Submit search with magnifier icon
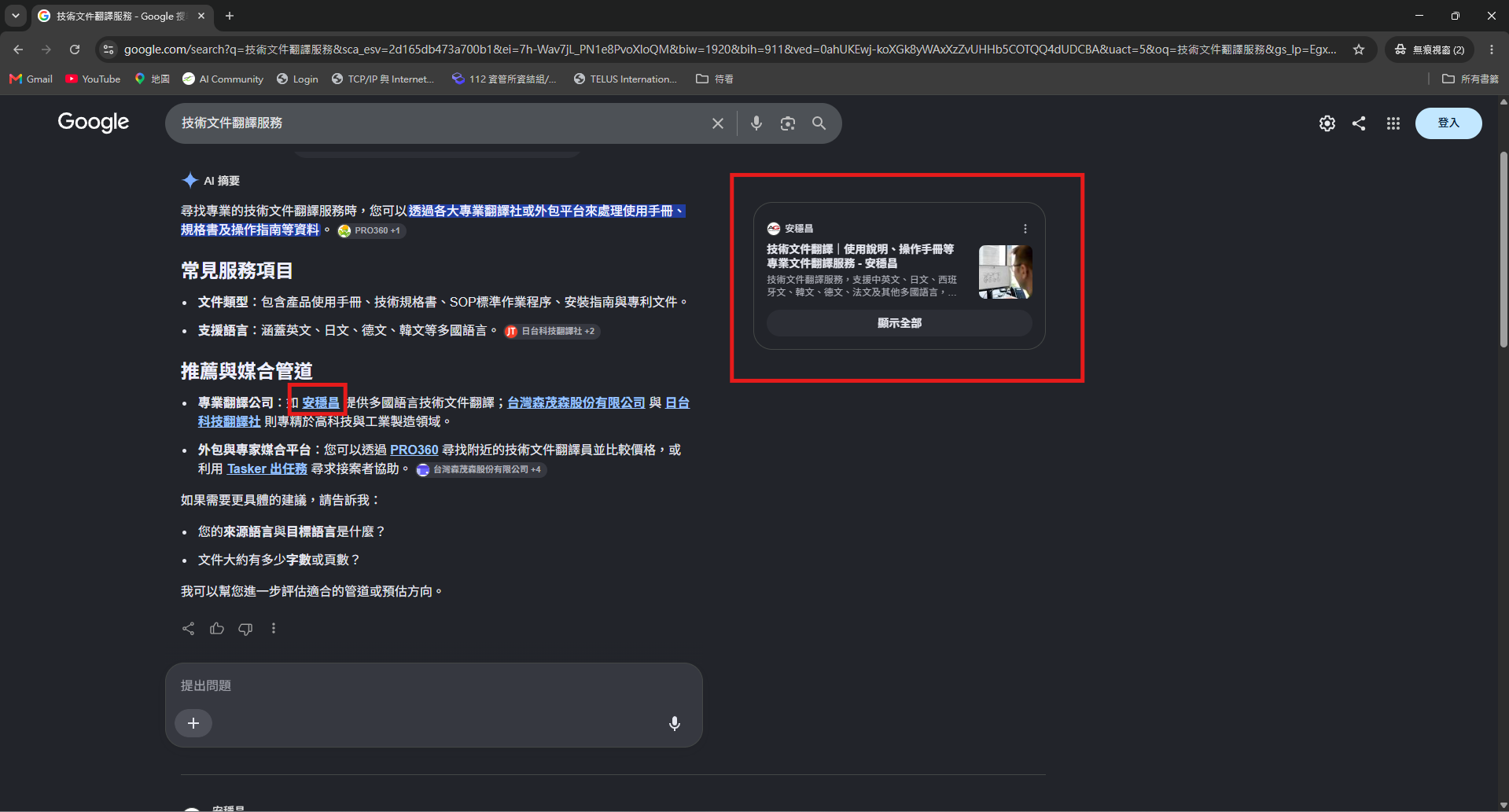The image size is (1509, 812). pos(819,123)
